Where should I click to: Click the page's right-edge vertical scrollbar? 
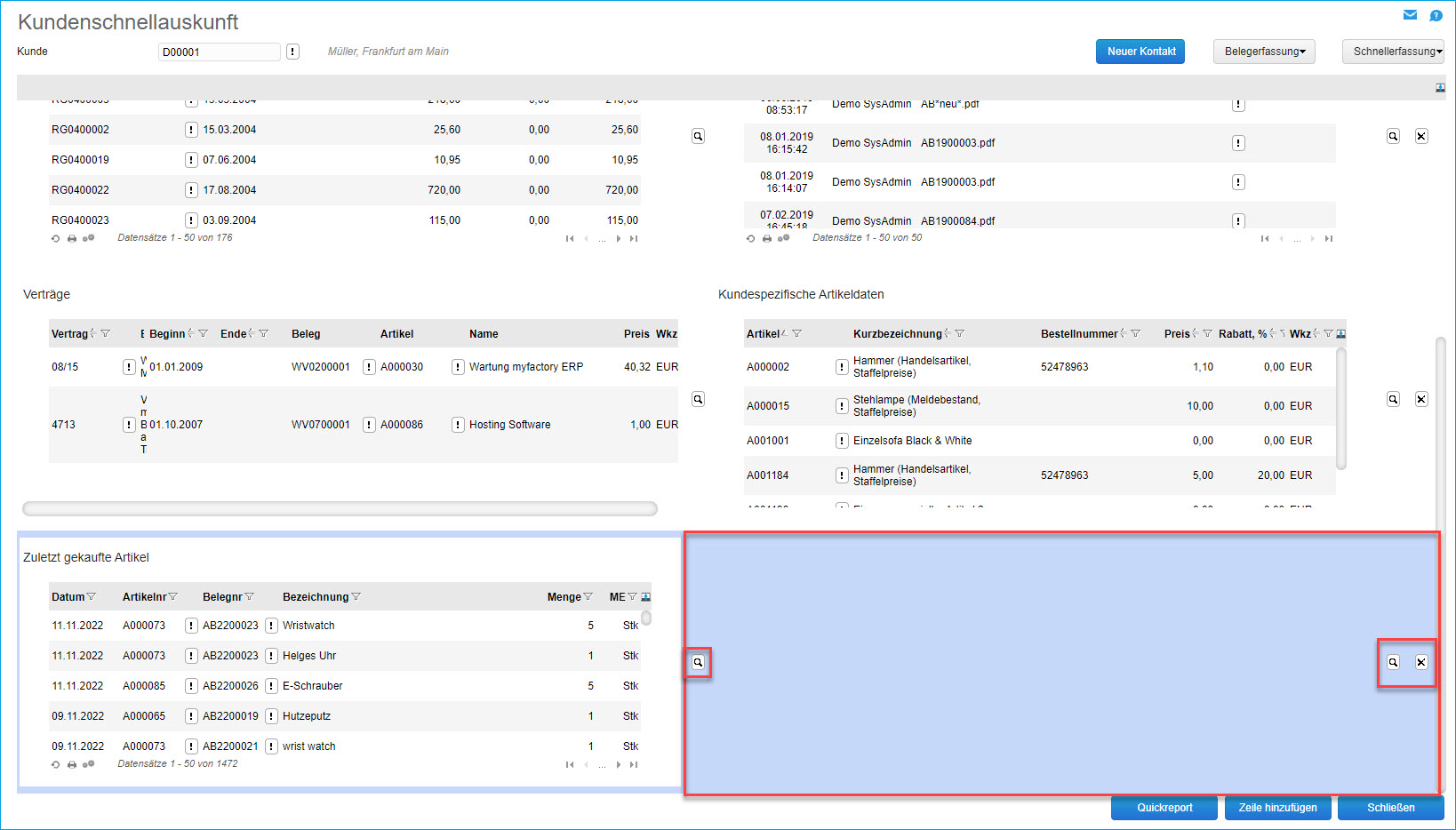pyautogui.click(x=1441, y=564)
